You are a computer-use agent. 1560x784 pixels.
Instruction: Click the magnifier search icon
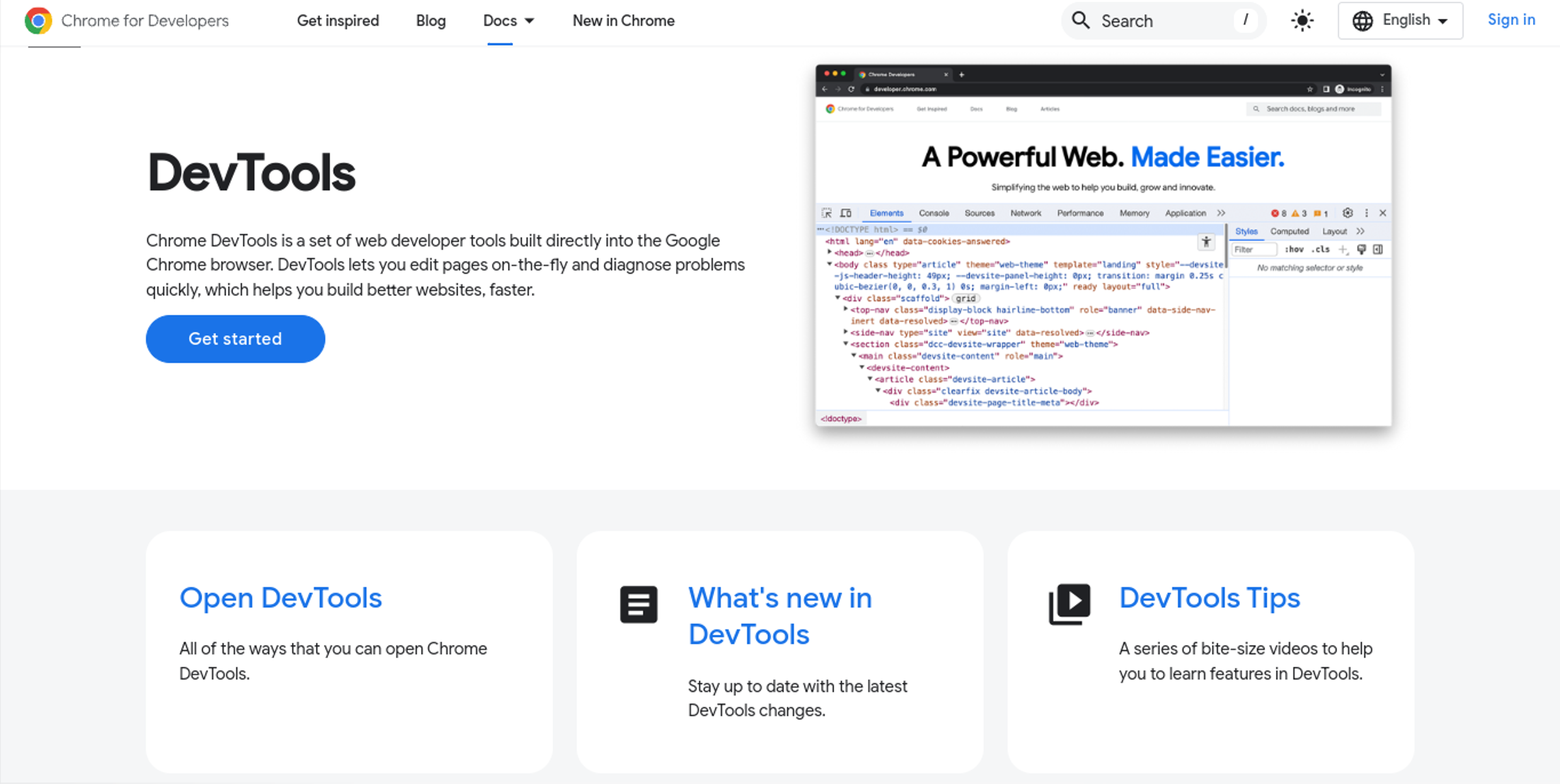1081,21
